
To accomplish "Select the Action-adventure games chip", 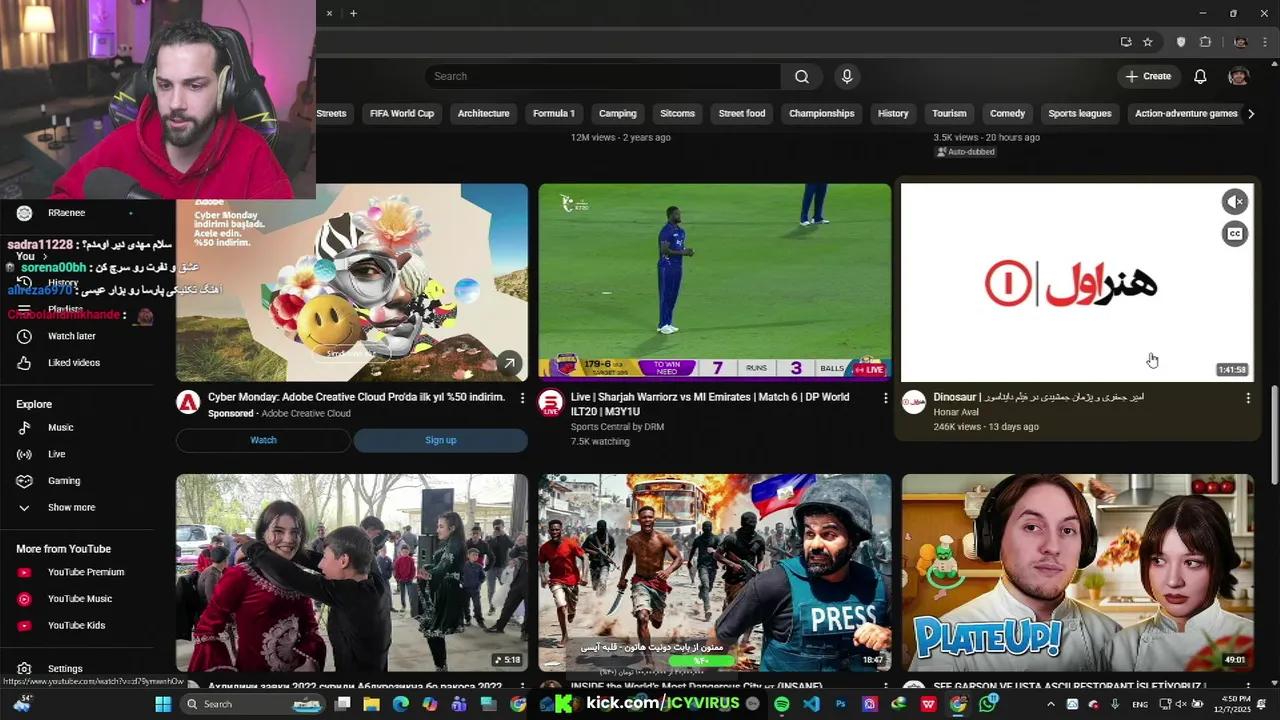I will pyautogui.click(x=1186, y=114).
